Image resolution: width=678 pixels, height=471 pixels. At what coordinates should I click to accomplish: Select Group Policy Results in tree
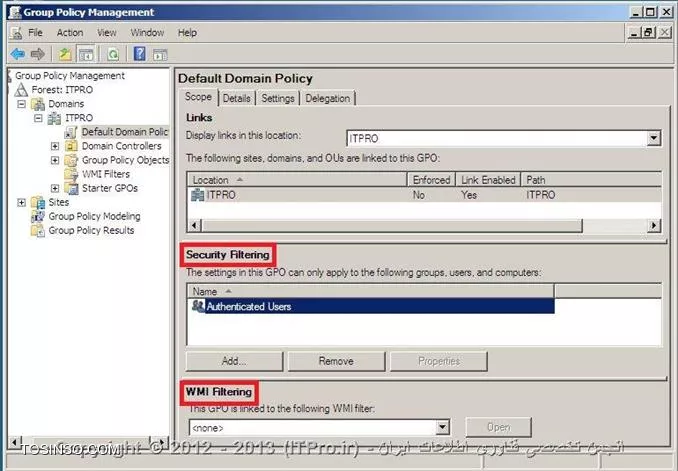click(91, 230)
